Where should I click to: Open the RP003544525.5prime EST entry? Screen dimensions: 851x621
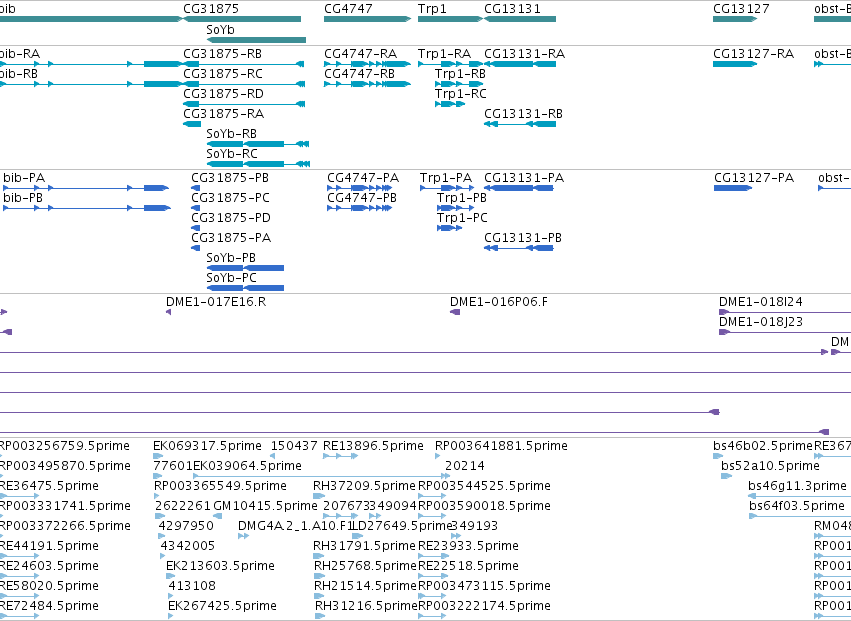tap(484, 486)
